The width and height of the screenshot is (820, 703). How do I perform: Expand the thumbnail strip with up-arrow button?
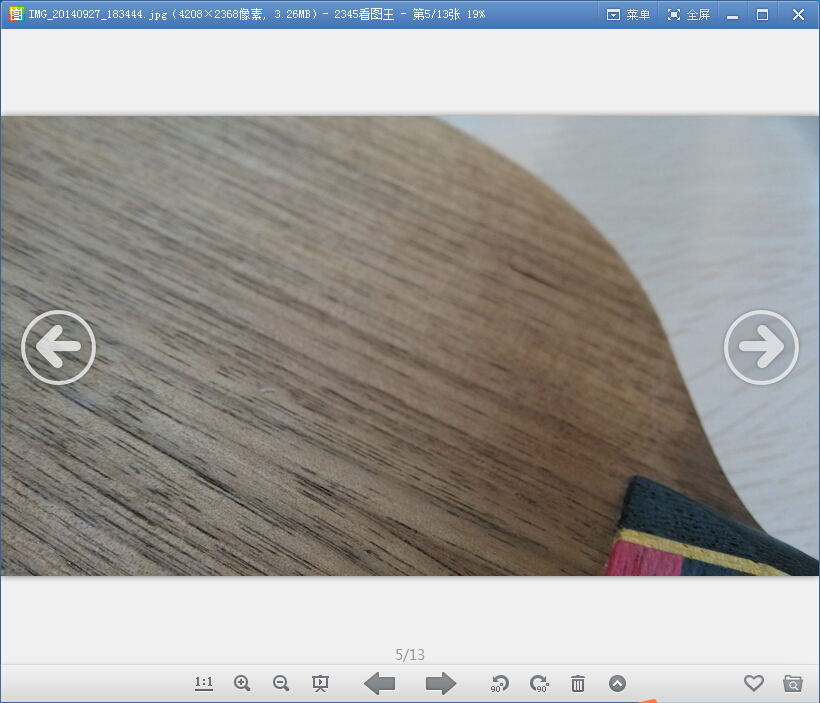tap(617, 683)
